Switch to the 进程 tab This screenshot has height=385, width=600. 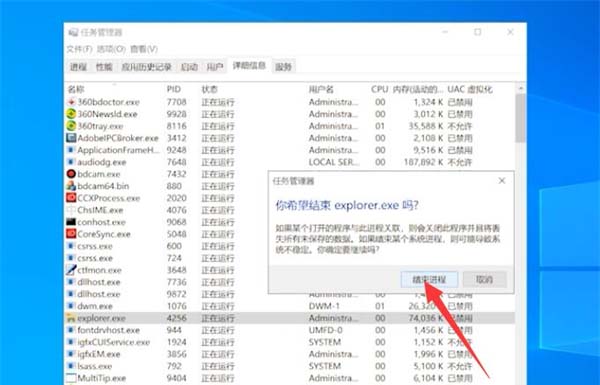pos(78,67)
